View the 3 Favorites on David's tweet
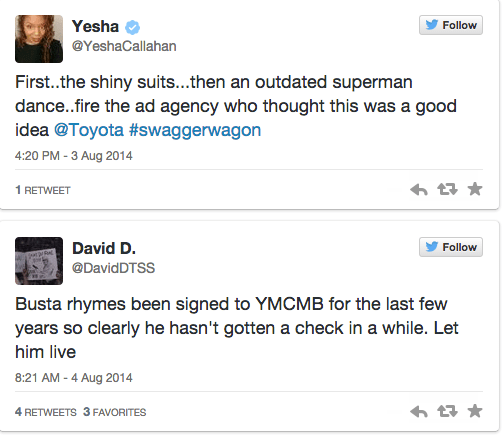Viewport: 504px width, 435px height. pos(115,412)
